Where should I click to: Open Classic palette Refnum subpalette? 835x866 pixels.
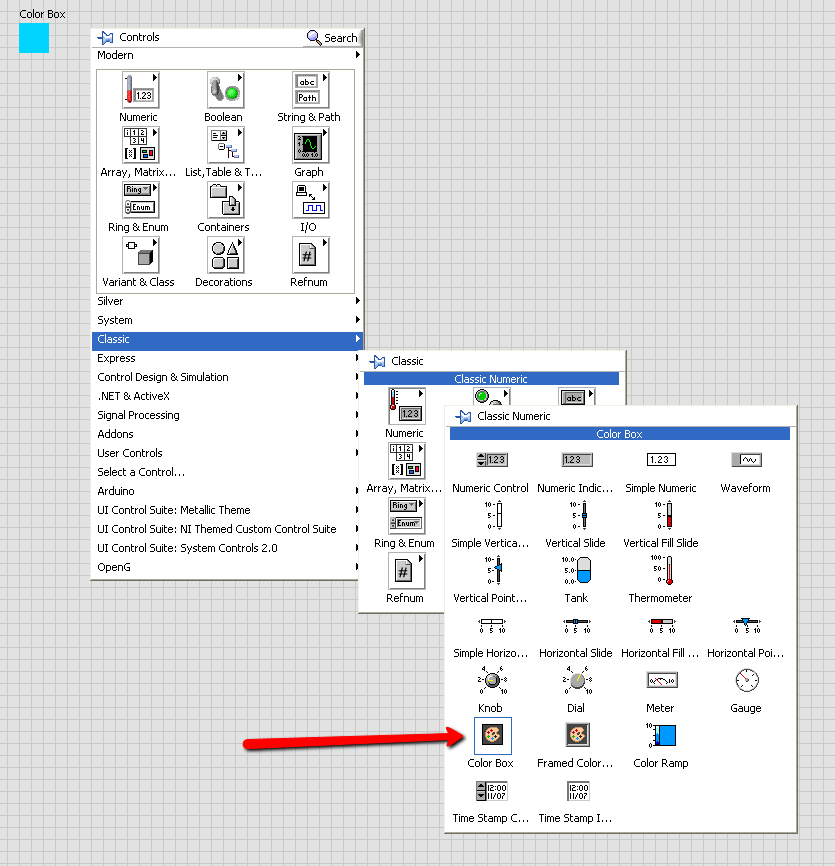(406, 571)
